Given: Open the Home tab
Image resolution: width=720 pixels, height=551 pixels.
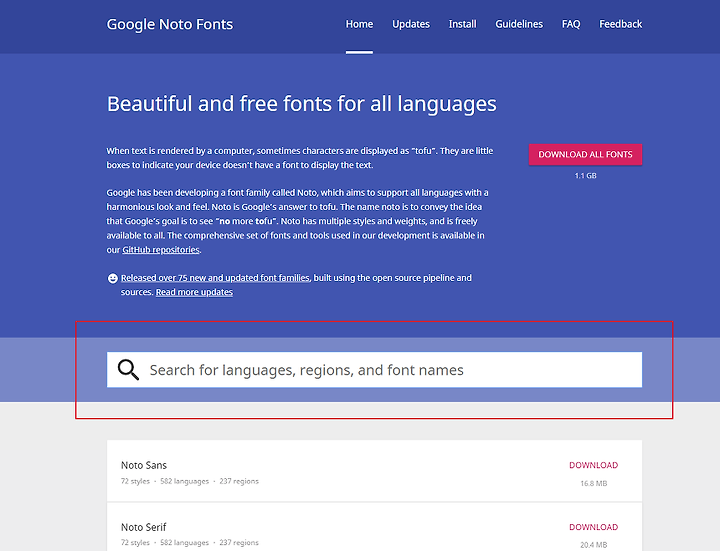Looking at the screenshot, I should (359, 24).
